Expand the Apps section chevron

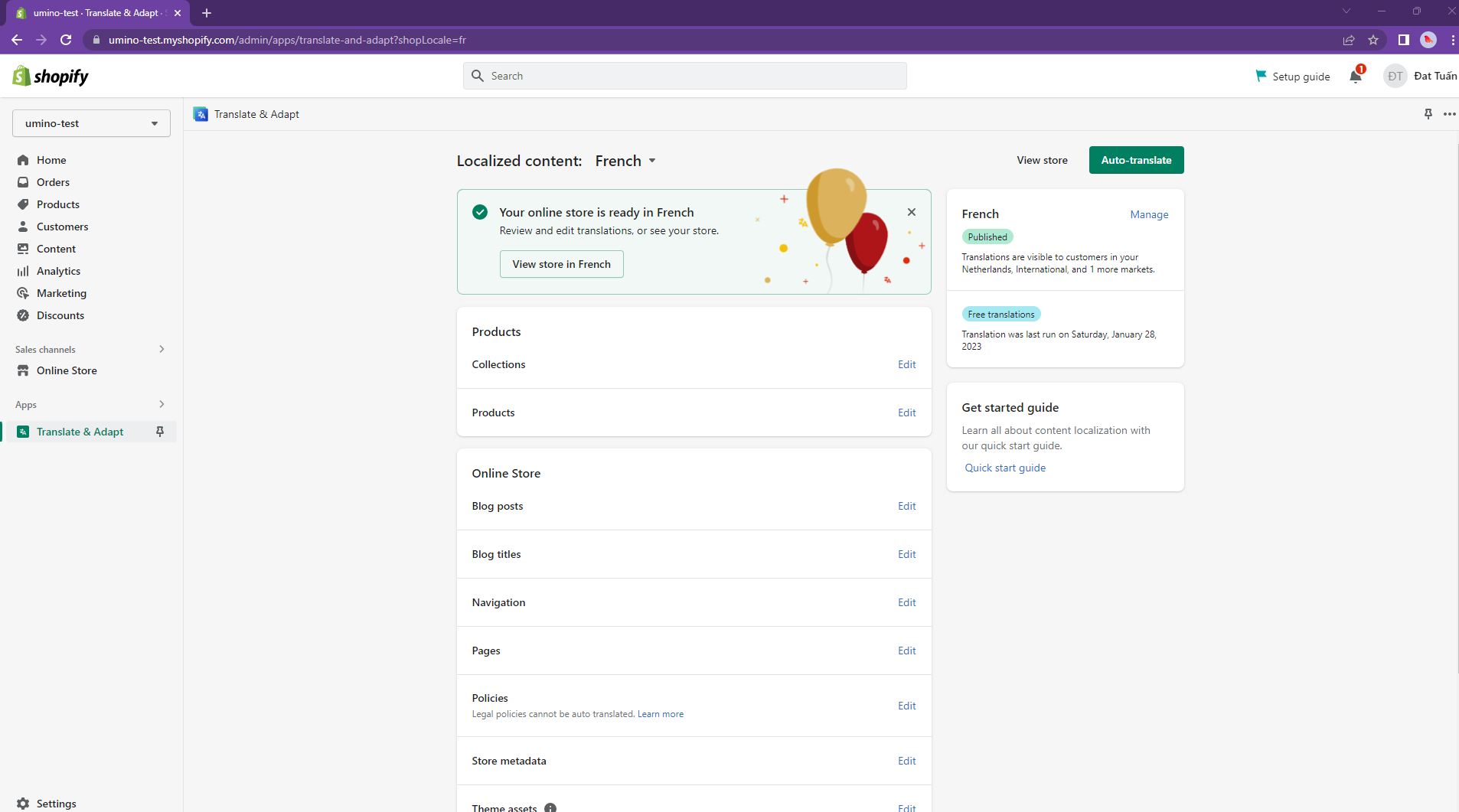161,404
